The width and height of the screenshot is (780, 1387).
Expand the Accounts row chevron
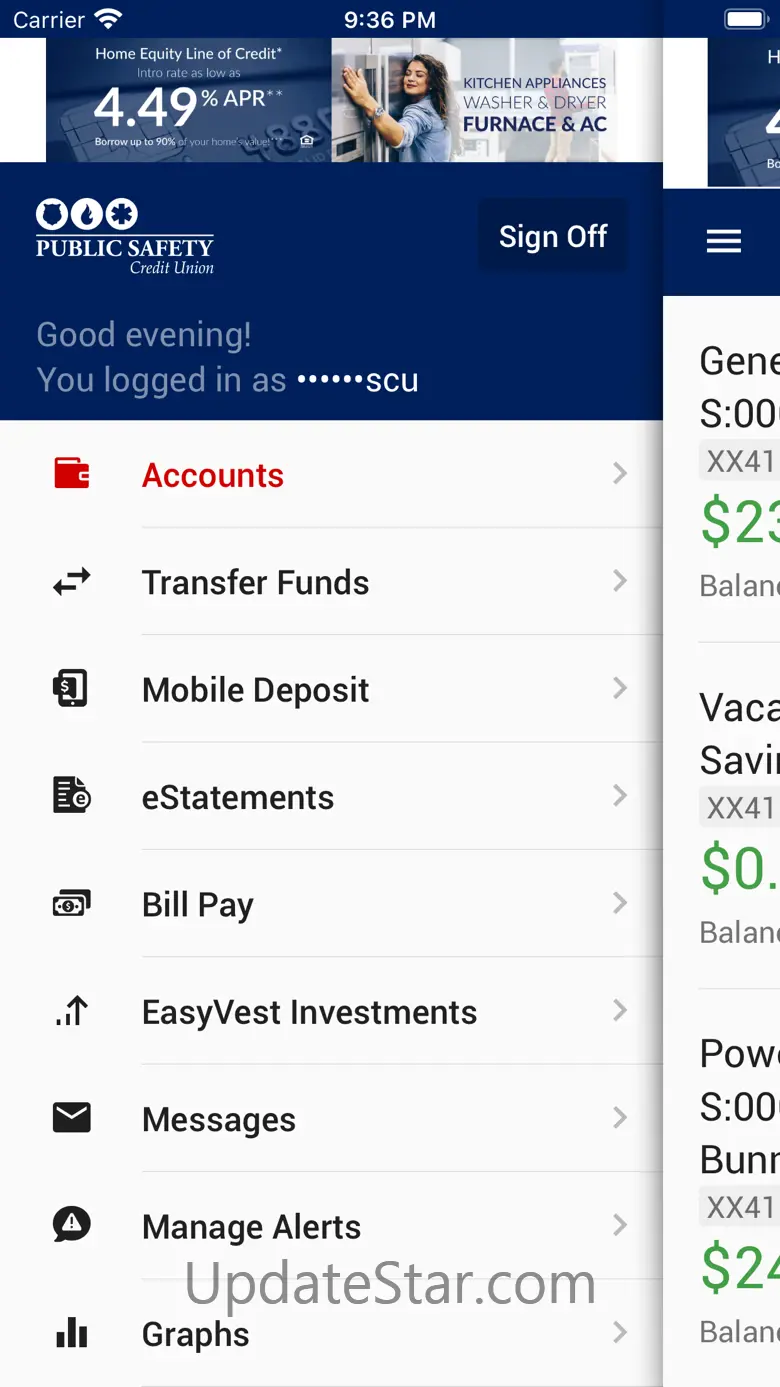(620, 473)
